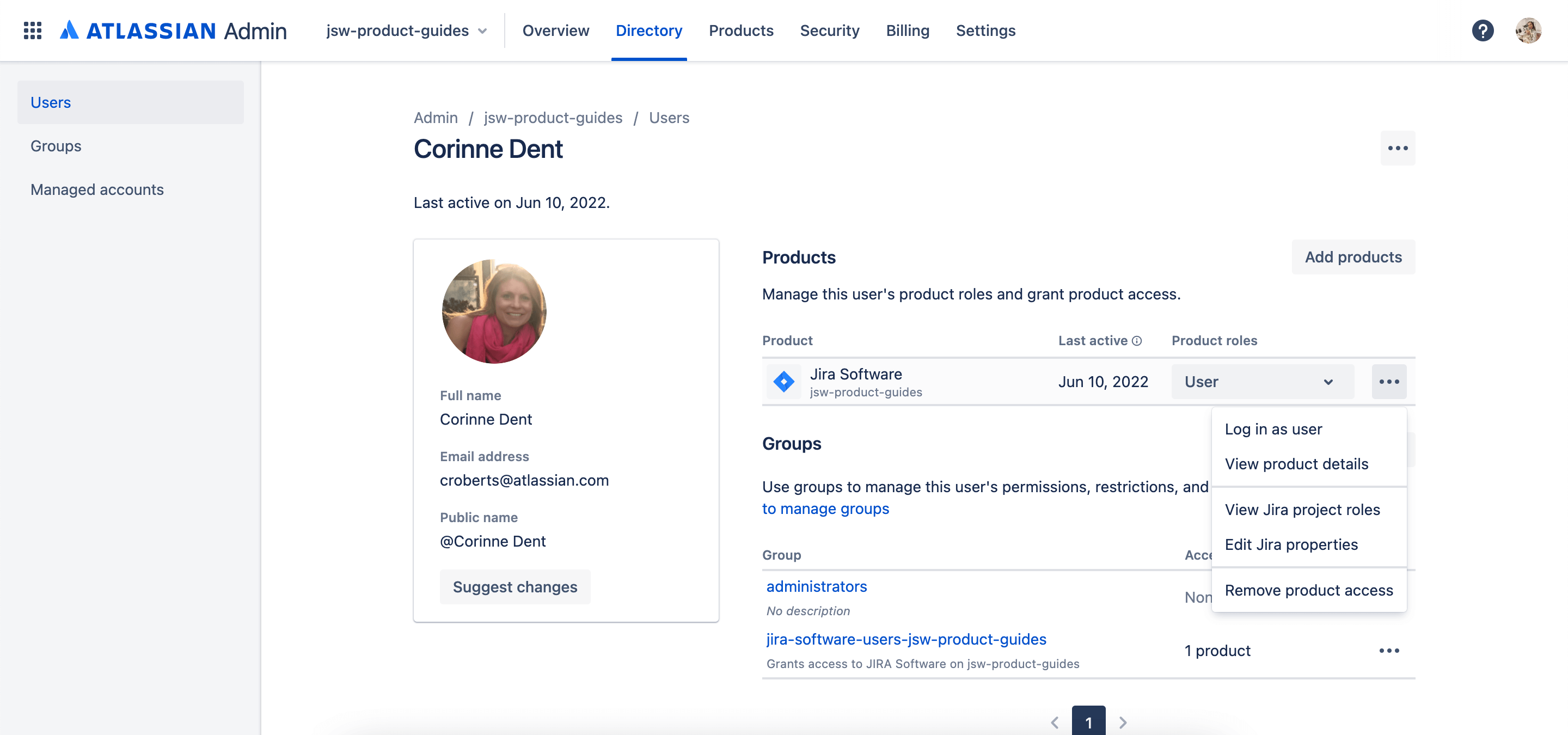The height and width of the screenshot is (735, 1568).
Task: Click the Last active info icon
Action: (1137, 341)
